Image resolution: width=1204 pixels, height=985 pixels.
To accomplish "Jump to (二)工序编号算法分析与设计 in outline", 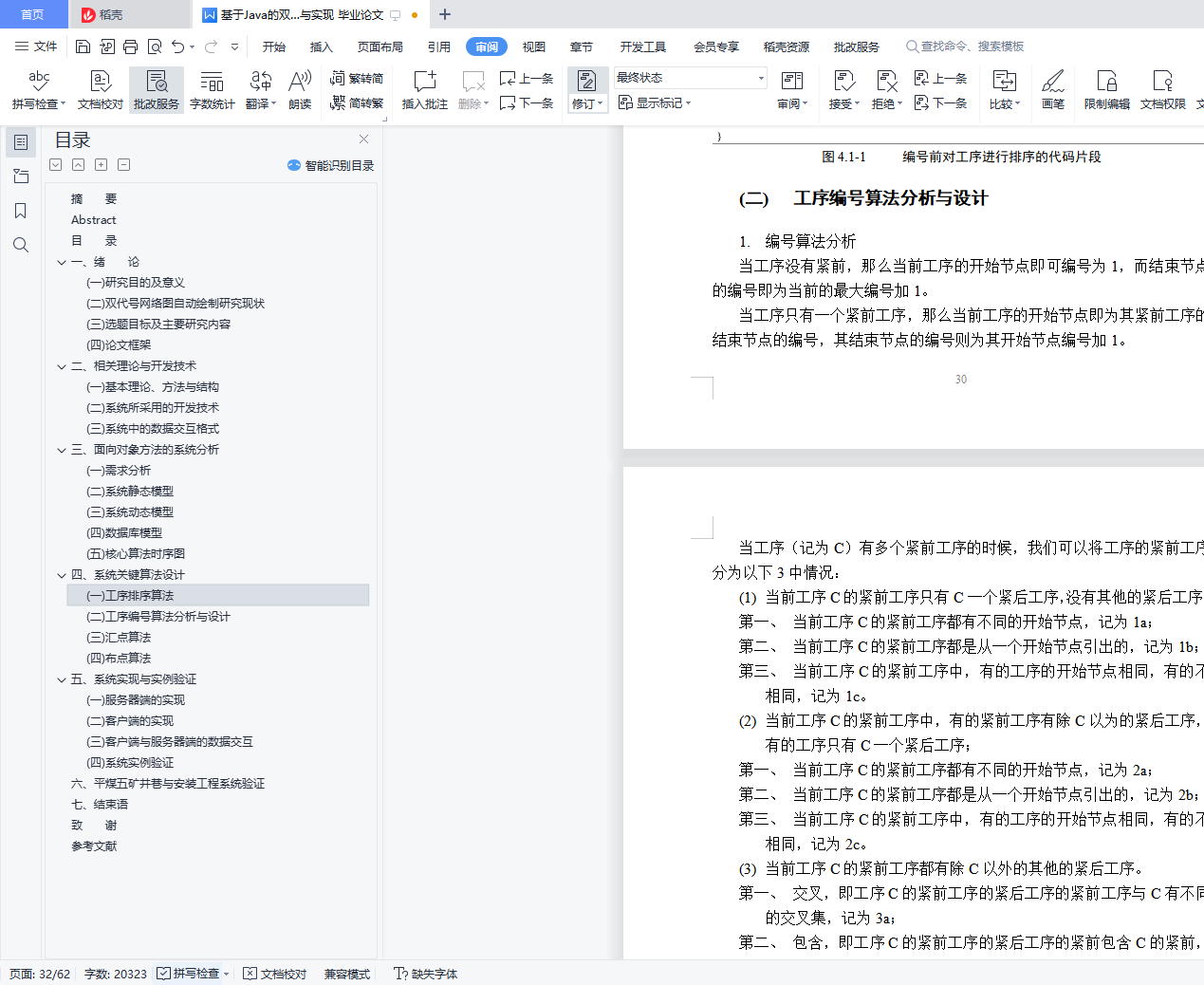I will click(158, 617).
